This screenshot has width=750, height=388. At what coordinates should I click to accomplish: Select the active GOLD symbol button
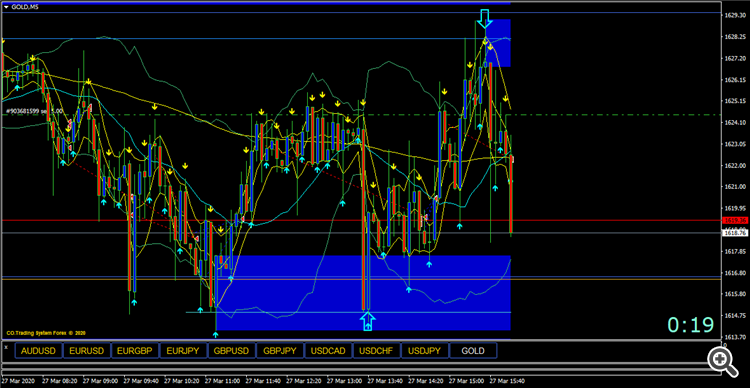[x=473, y=351]
